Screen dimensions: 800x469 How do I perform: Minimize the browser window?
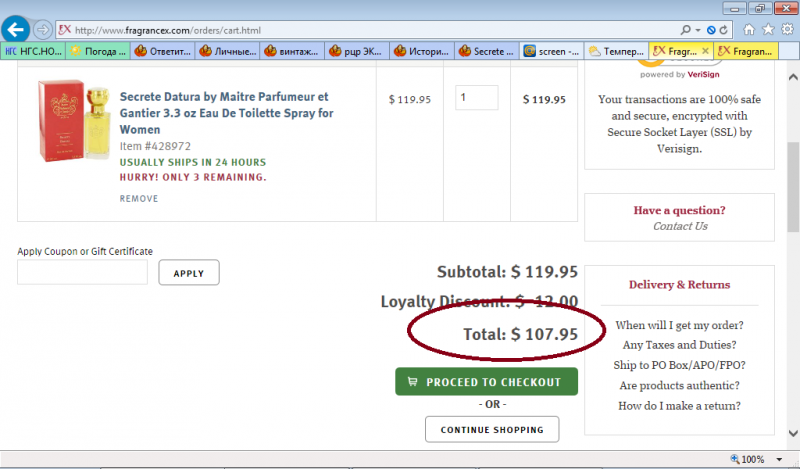pyautogui.click(x=735, y=8)
